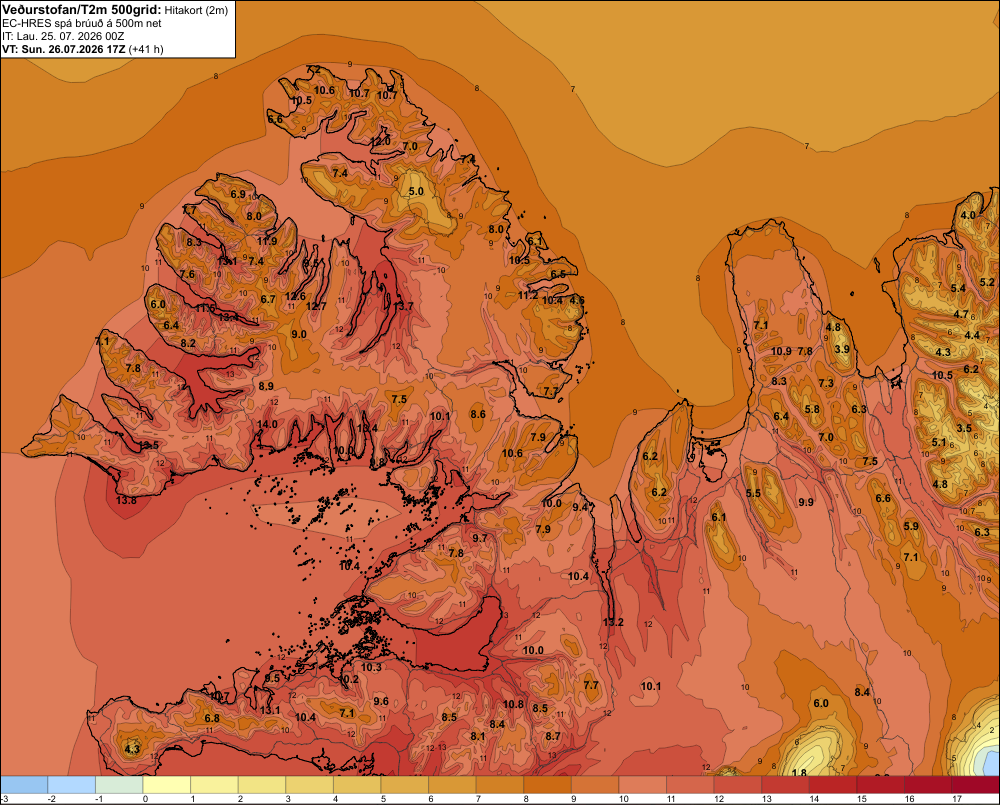This screenshot has height=805, width=1000.
Task: Click the 4.3 temperature label in the southwest
Action: (x=132, y=749)
